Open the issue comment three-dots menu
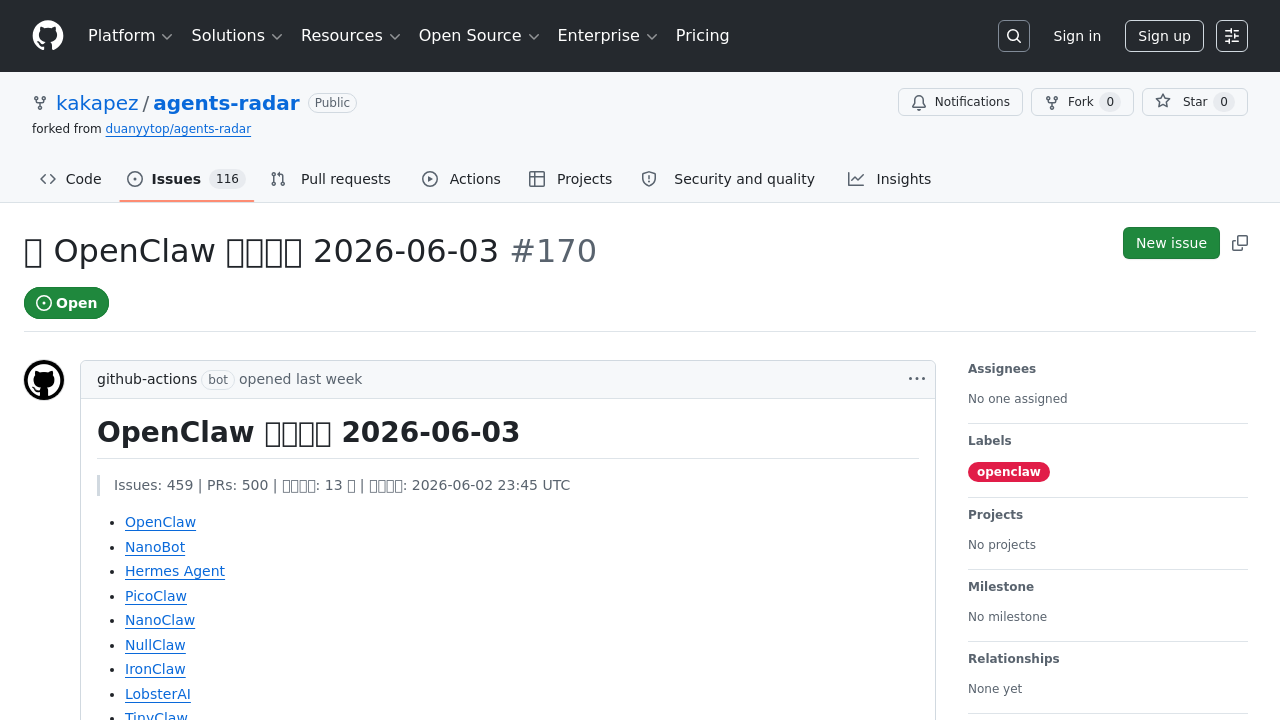 917,379
